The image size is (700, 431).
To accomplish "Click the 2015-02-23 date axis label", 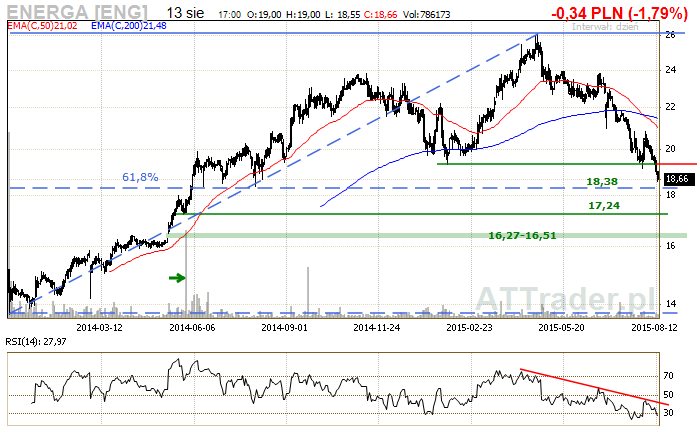I will [x=469, y=327].
